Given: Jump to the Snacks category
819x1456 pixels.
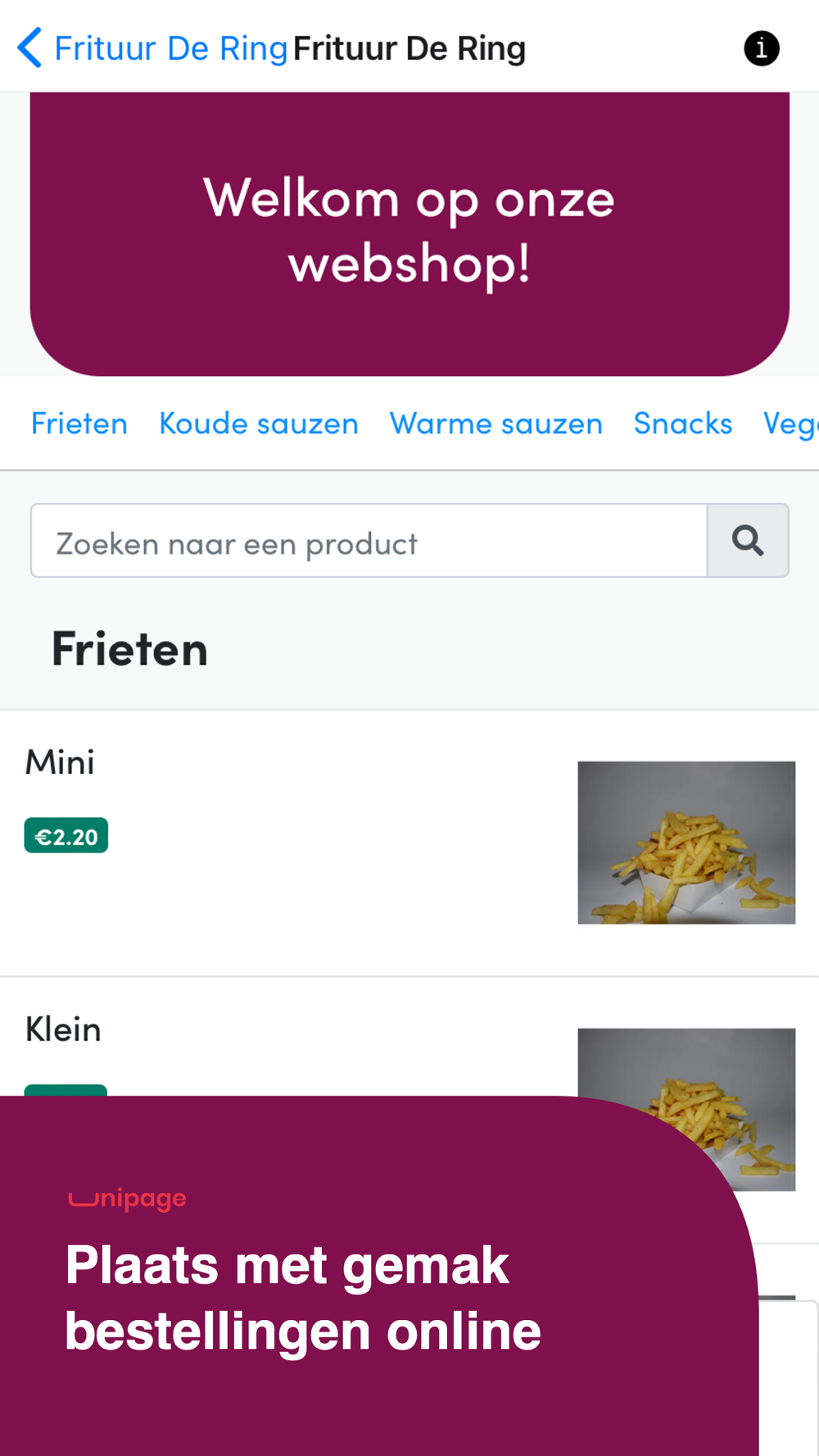Looking at the screenshot, I should tap(683, 423).
